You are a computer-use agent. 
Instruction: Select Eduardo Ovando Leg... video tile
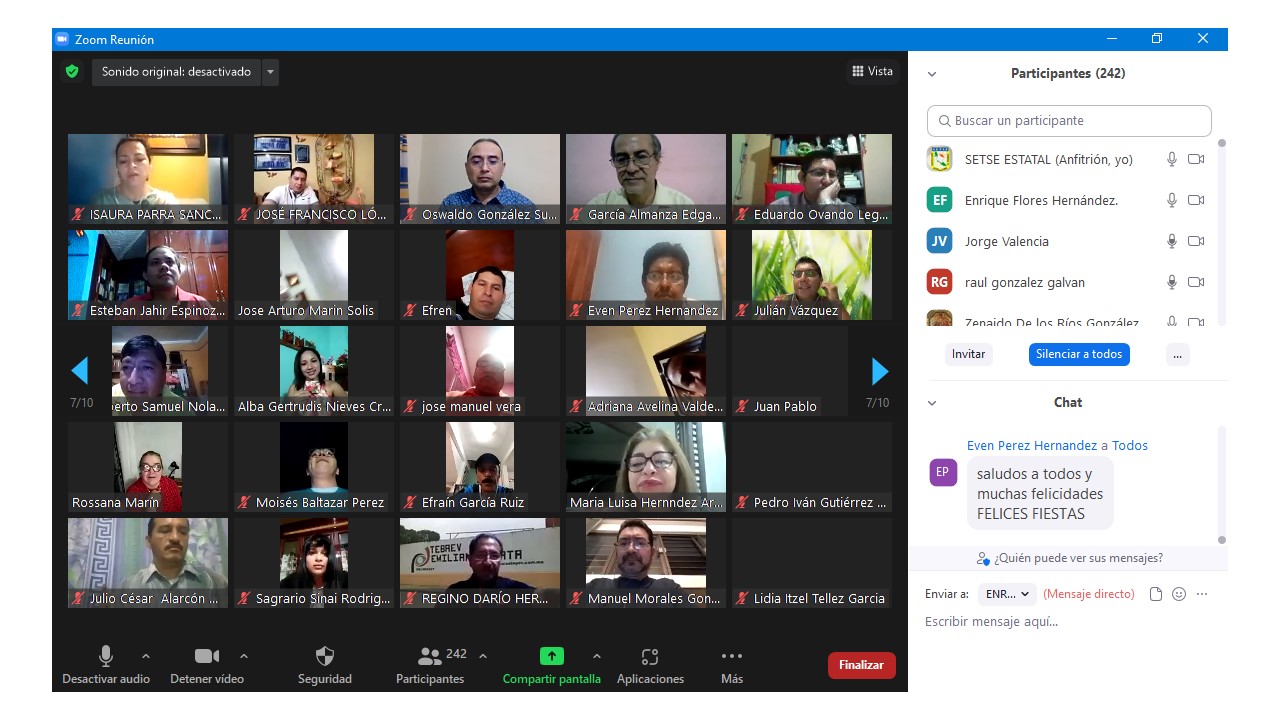tap(812, 179)
